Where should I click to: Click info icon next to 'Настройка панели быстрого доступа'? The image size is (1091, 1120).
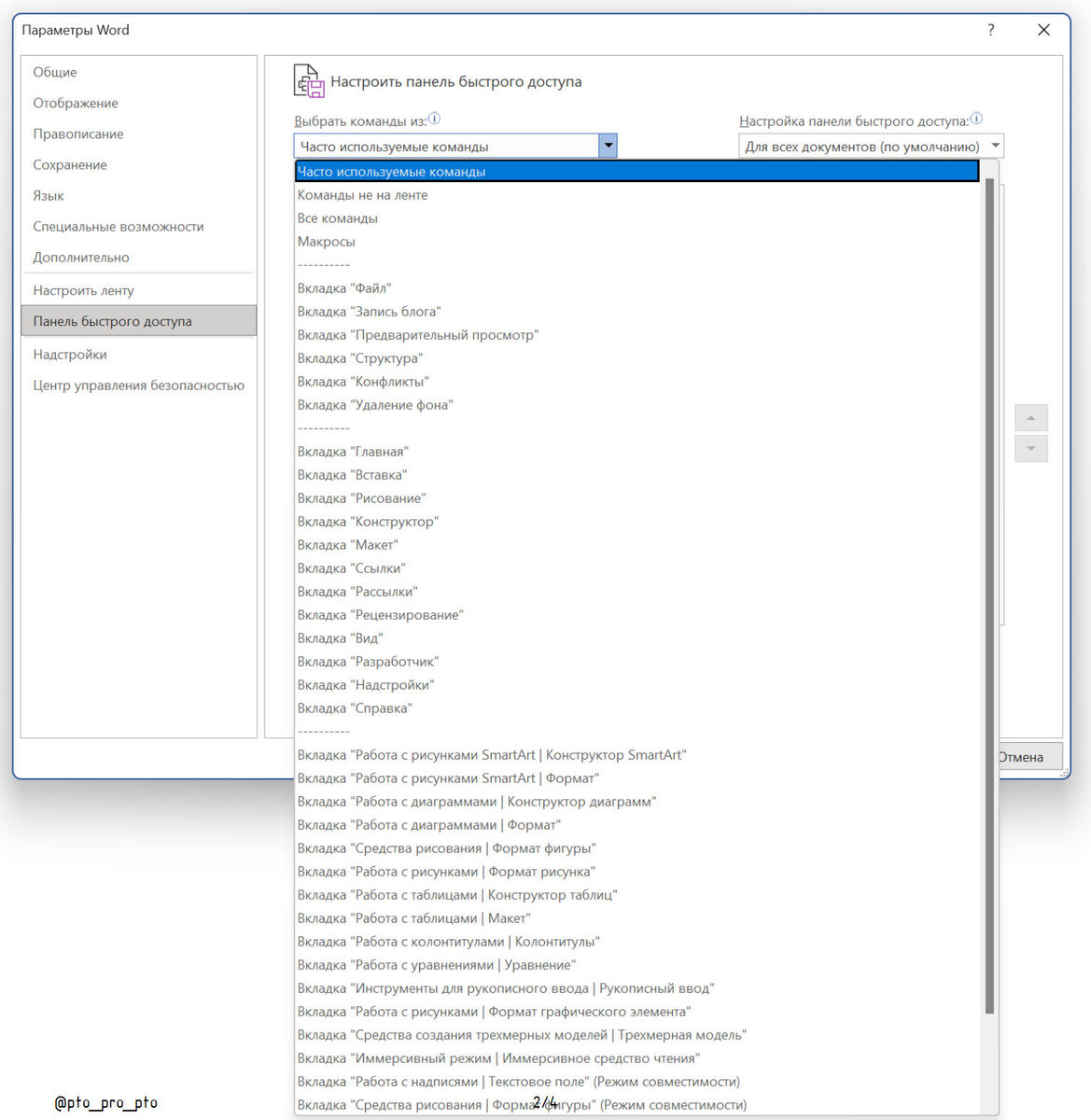[x=976, y=119]
